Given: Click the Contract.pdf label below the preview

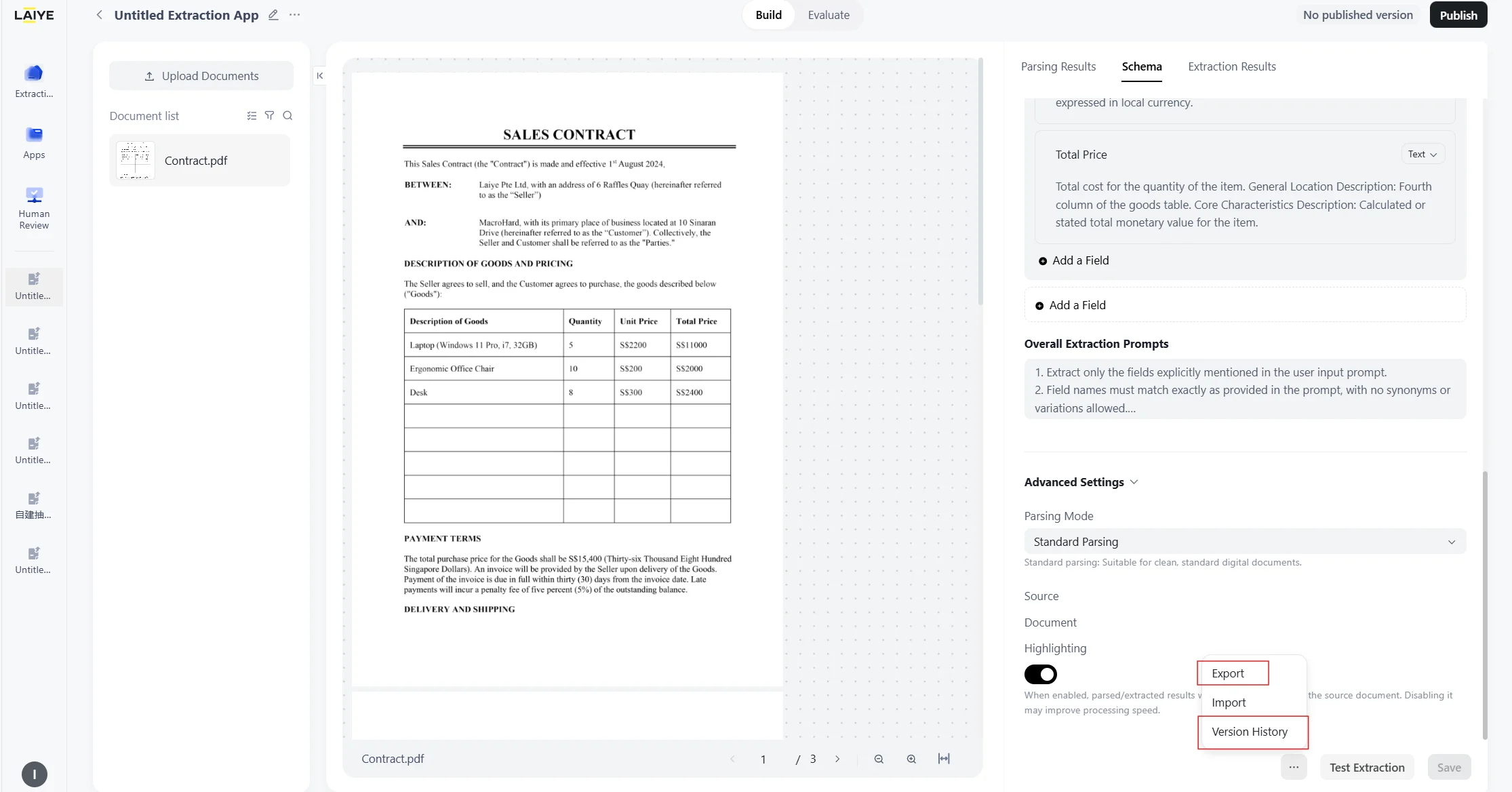Looking at the screenshot, I should pyautogui.click(x=393, y=759).
